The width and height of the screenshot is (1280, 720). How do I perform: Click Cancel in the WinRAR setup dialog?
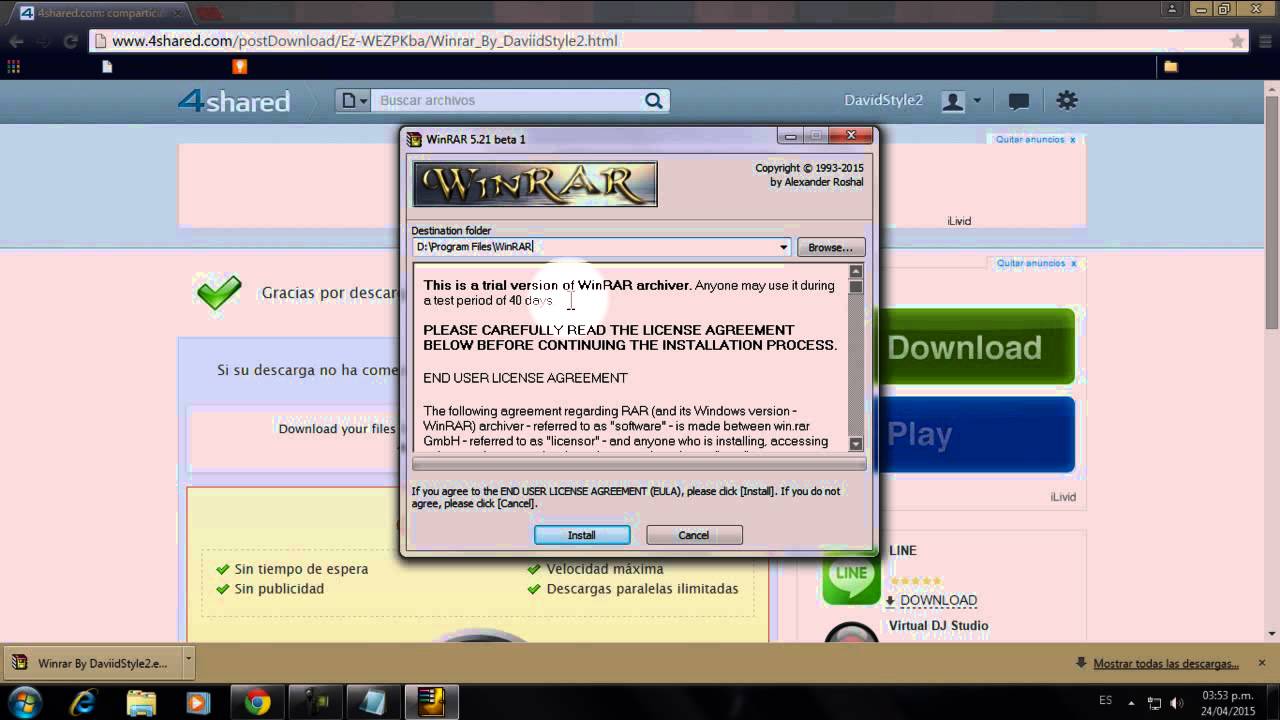(x=694, y=535)
